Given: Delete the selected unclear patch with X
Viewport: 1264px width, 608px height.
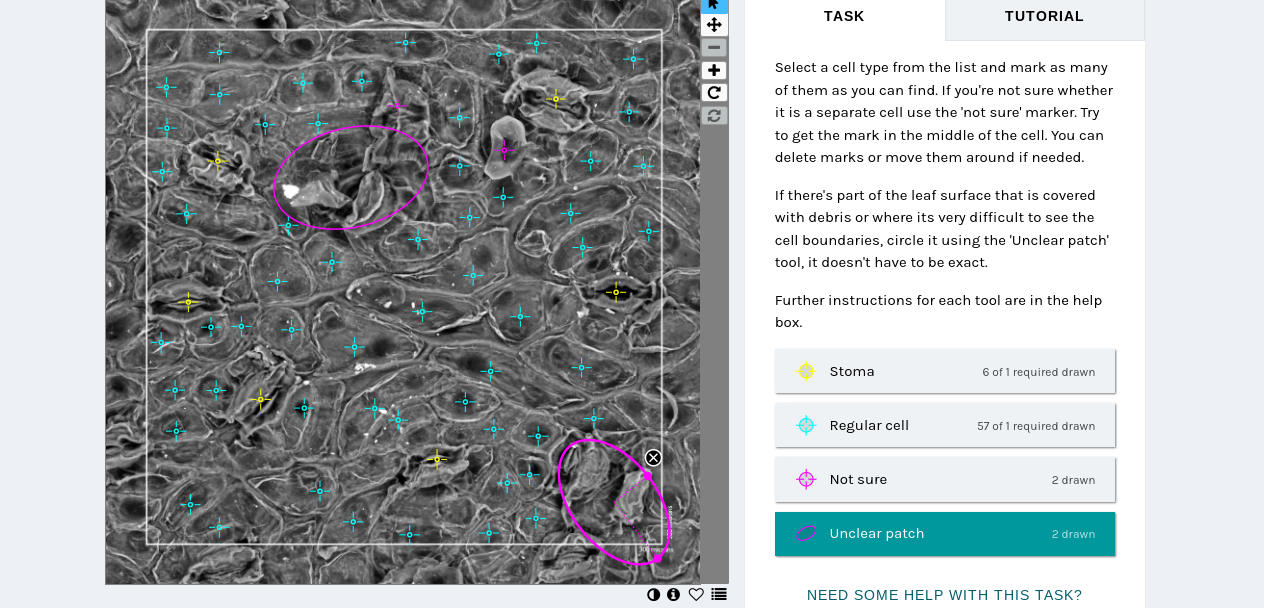Looking at the screenshot, I should (x=653, y=458).
